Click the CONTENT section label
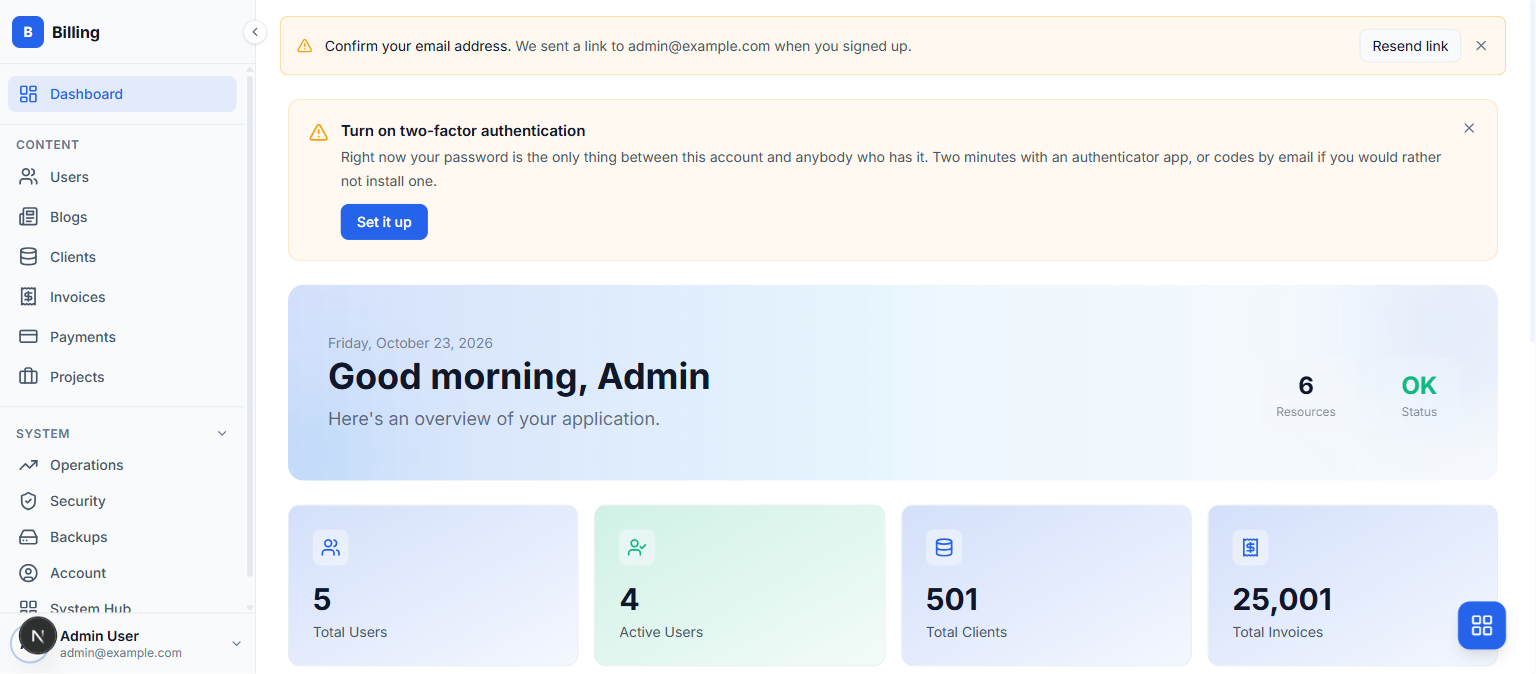This screenshot has width=1536, height=674. pos(47,145)
